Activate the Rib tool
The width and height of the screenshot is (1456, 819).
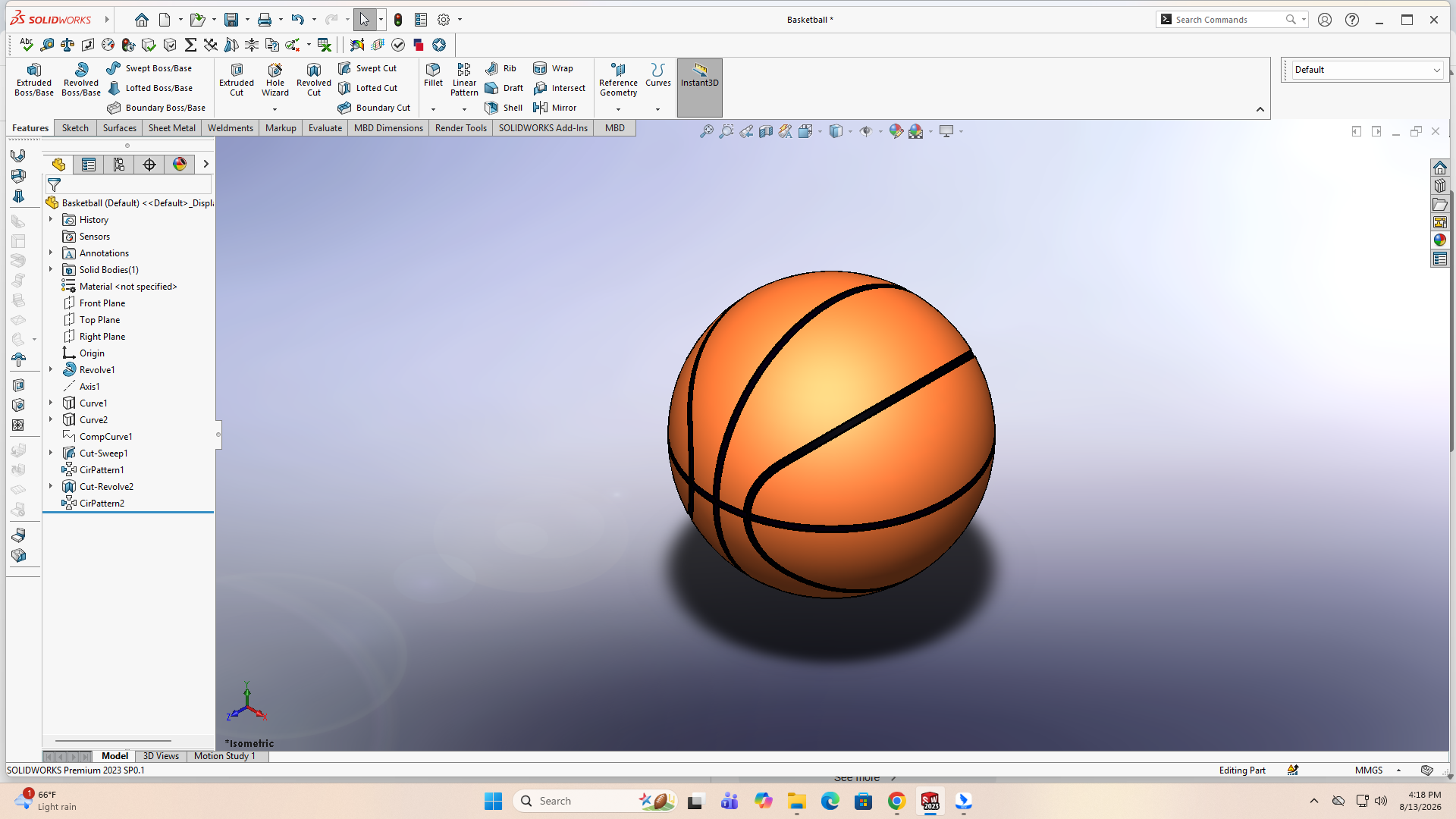pos(500,68)
